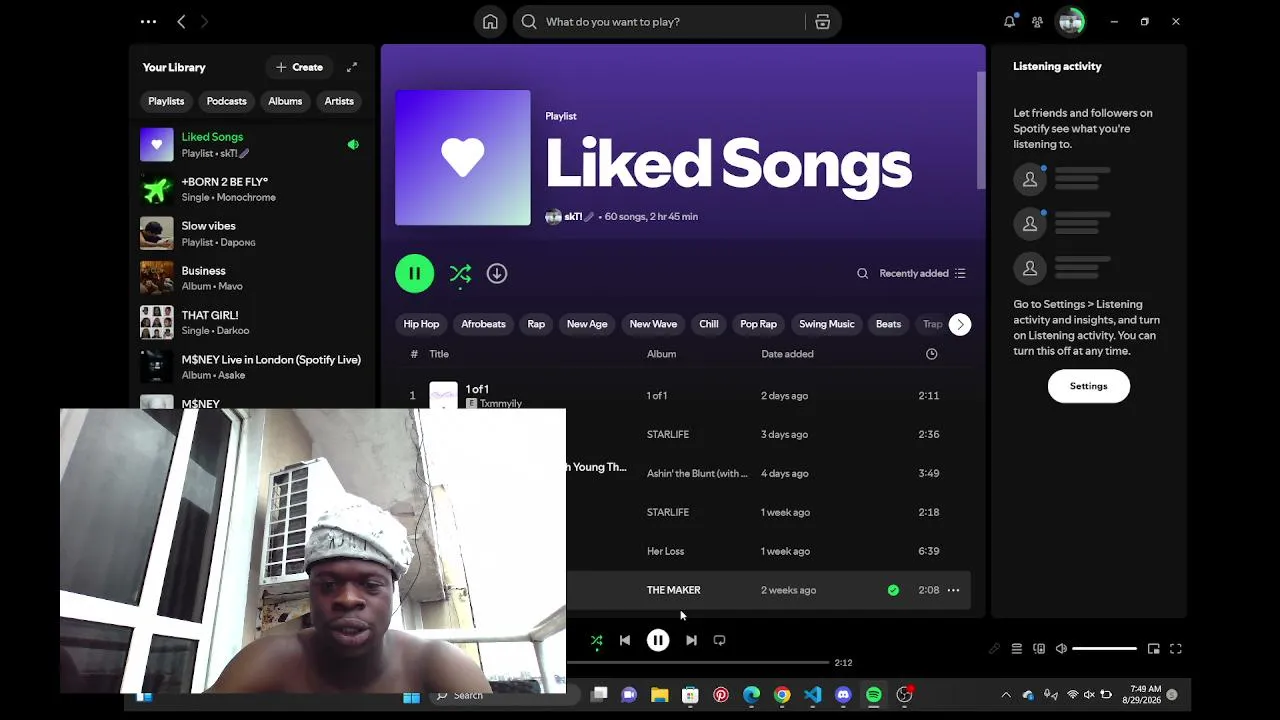Screen dimensions: 1280x720
Task: Navigate forward with the right arrow
Action: [205, 22]
